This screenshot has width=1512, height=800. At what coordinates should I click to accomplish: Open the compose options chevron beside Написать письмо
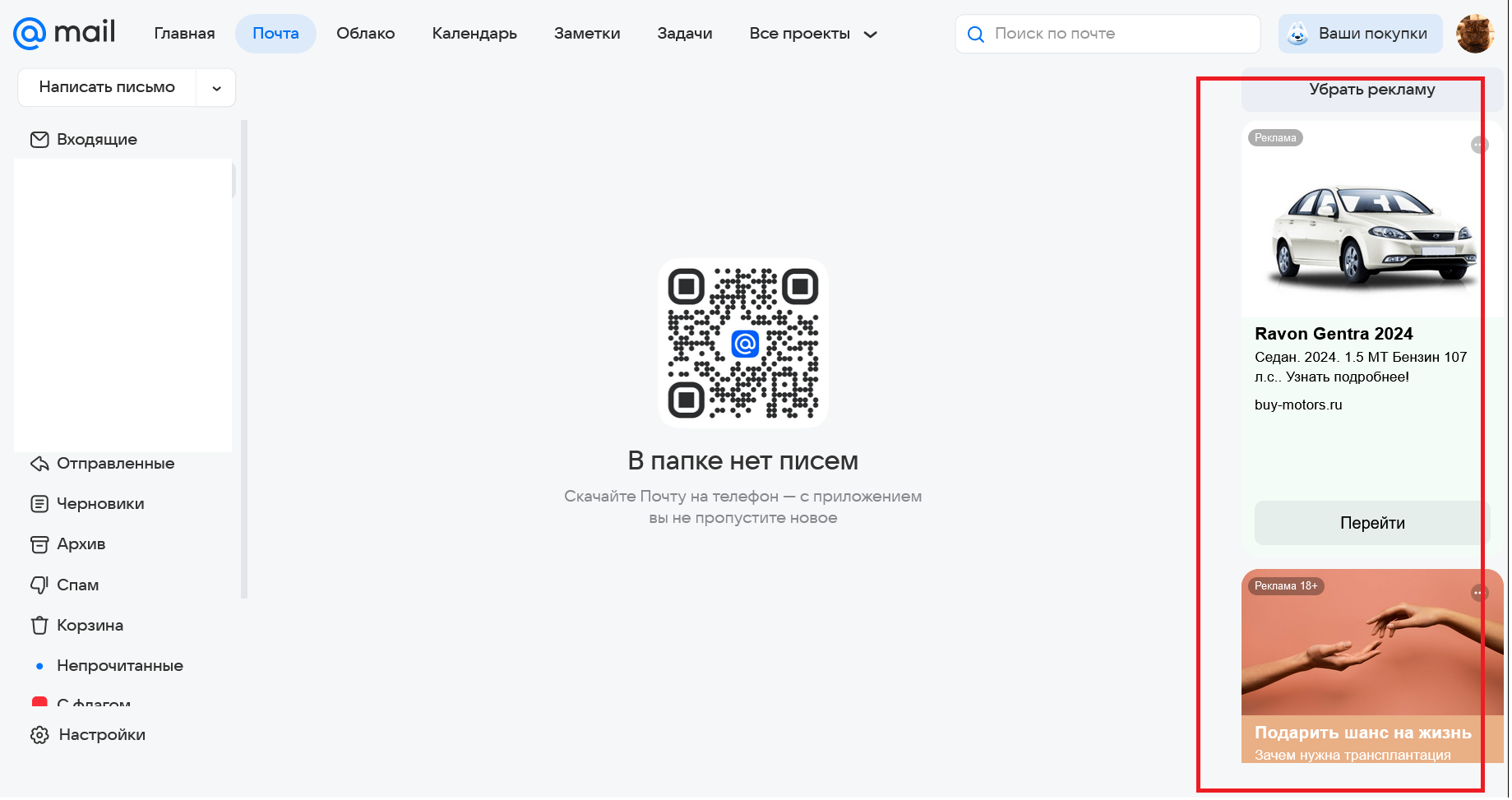(215, 87)
